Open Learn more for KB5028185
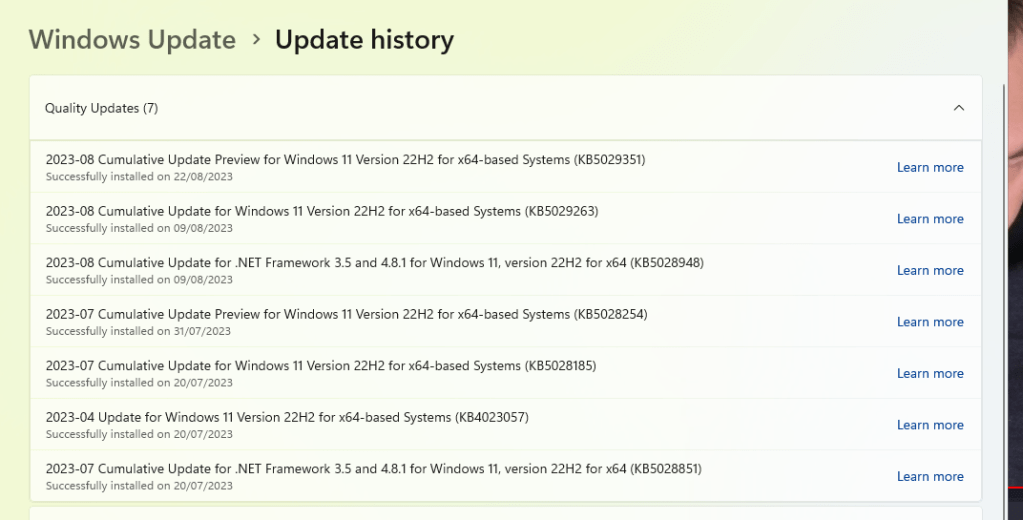Image resolution: width=1023 pixels, height=520 pixels. point(930,374)
